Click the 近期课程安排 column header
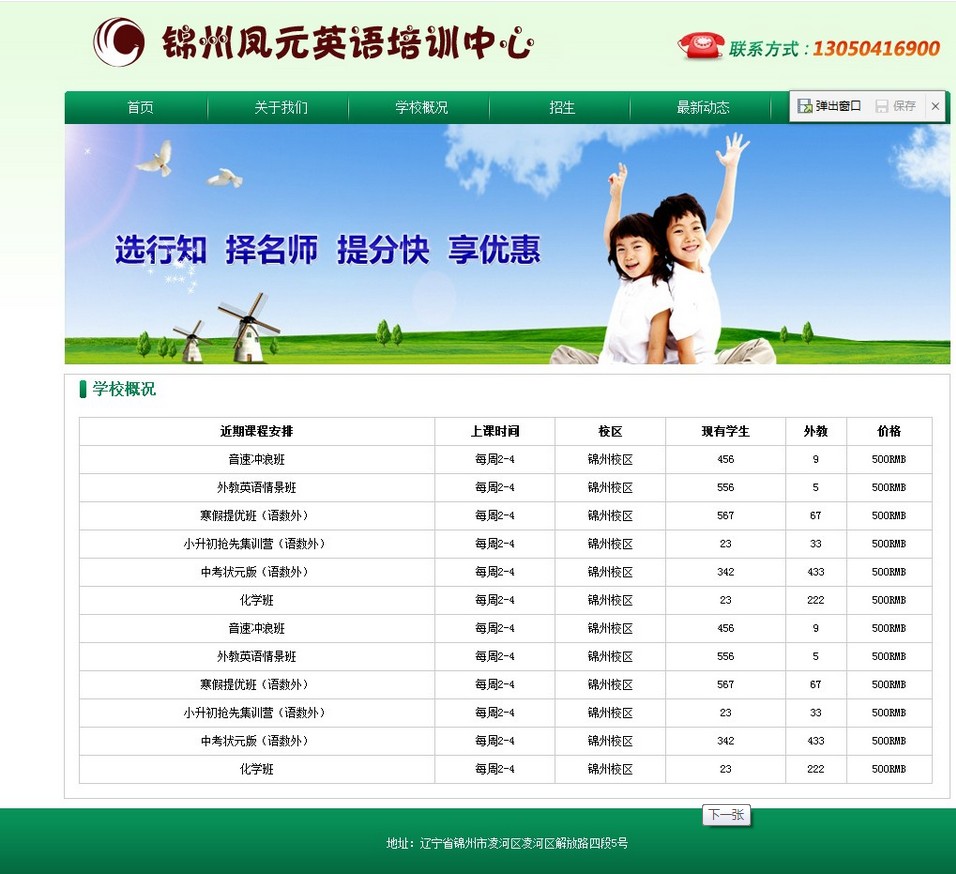The width and height of the screenshot is (956, 874). click(x=257, y=432)
